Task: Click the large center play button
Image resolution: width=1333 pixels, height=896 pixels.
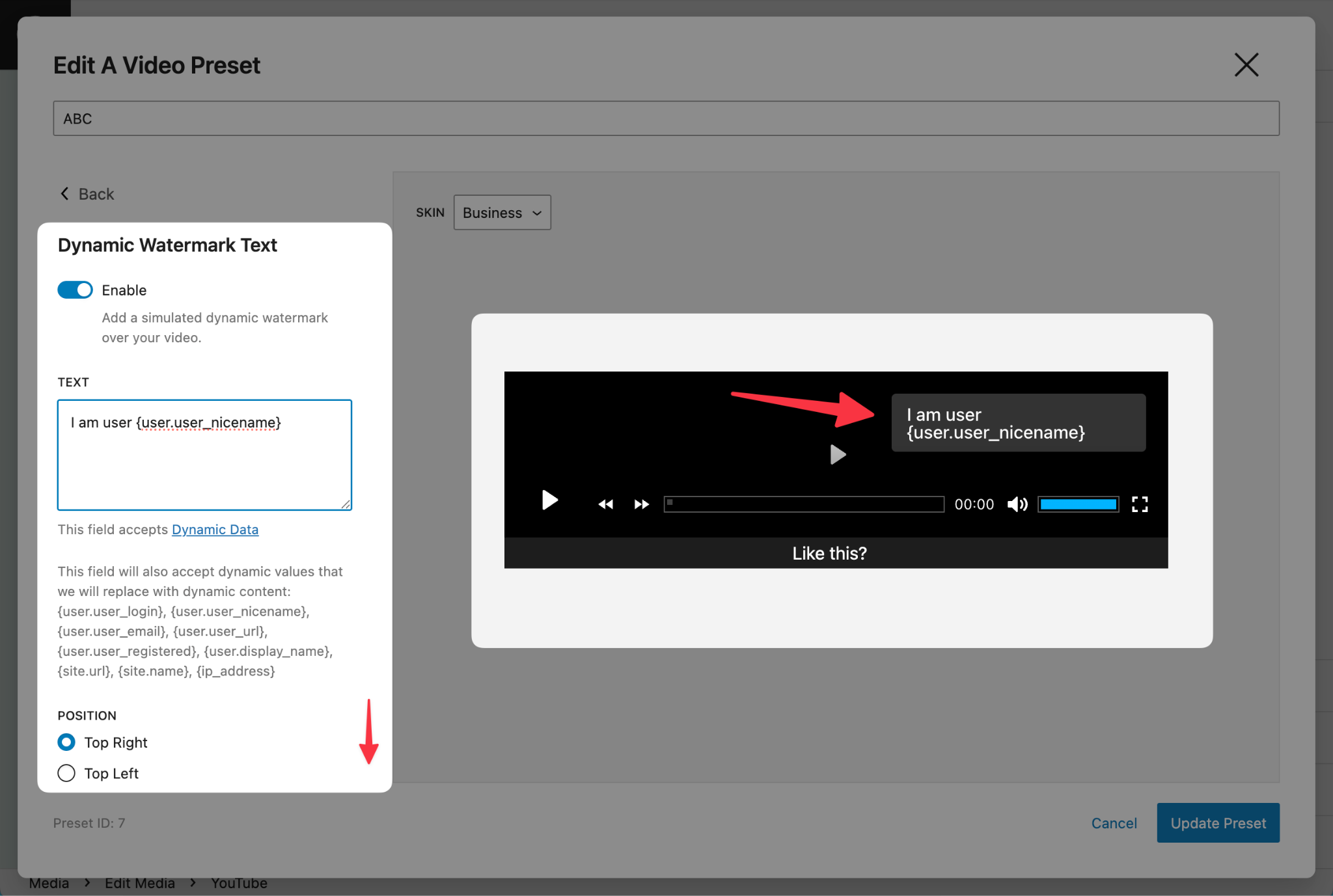Action: click(838, 455)
